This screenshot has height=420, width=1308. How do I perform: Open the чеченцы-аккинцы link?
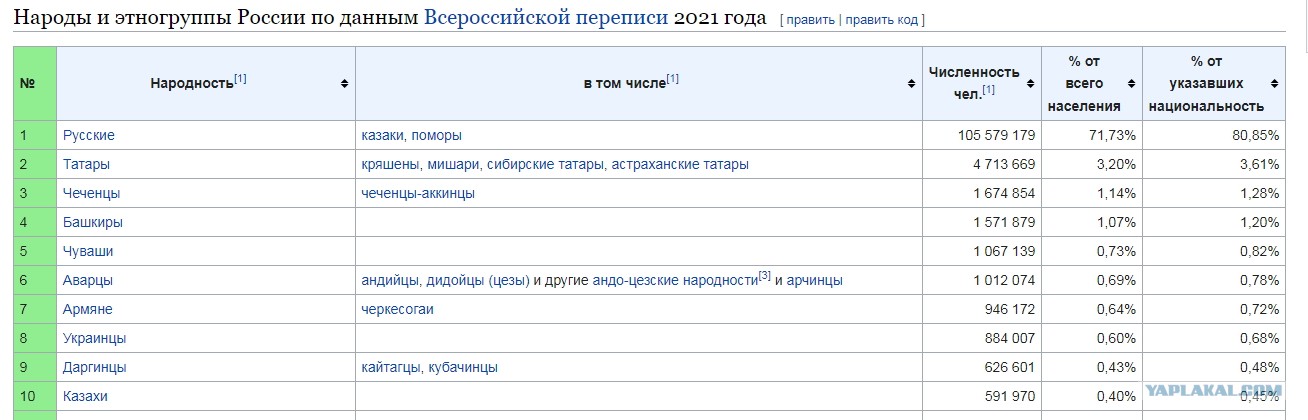(418, 193)
